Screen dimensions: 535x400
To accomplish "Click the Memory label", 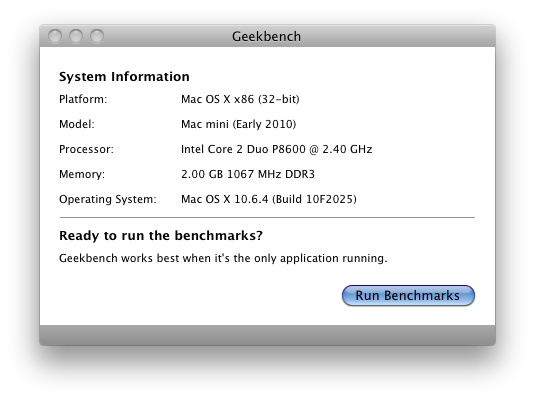I will tap(82, 174).
